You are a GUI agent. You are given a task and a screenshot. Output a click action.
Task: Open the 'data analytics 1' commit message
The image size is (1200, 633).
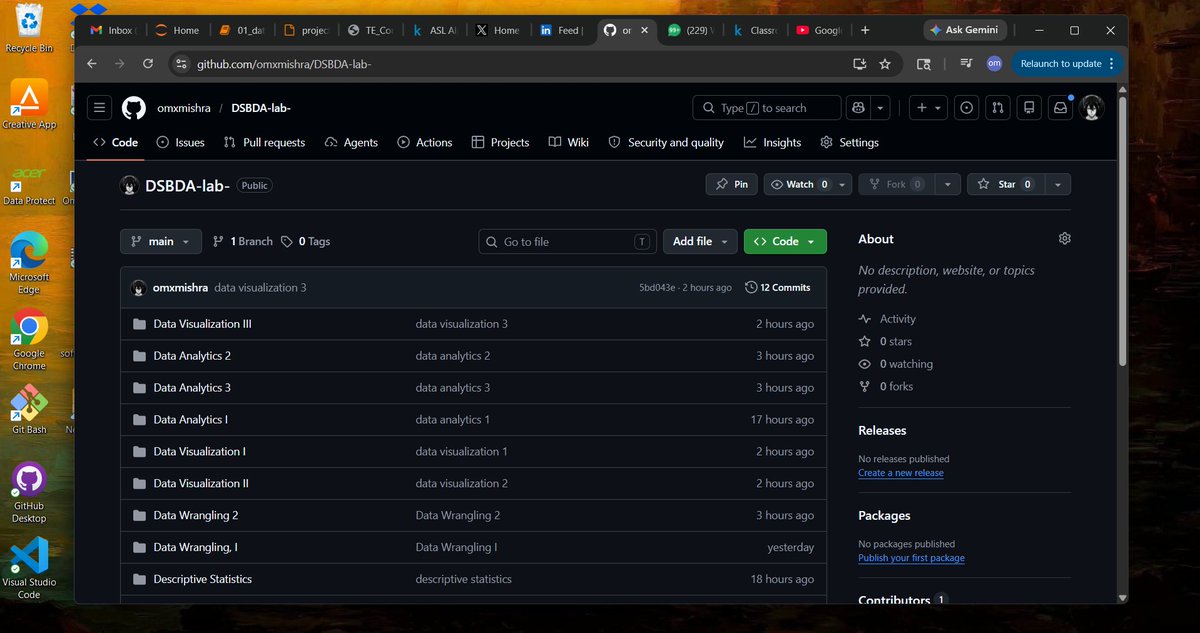point(453,420)
